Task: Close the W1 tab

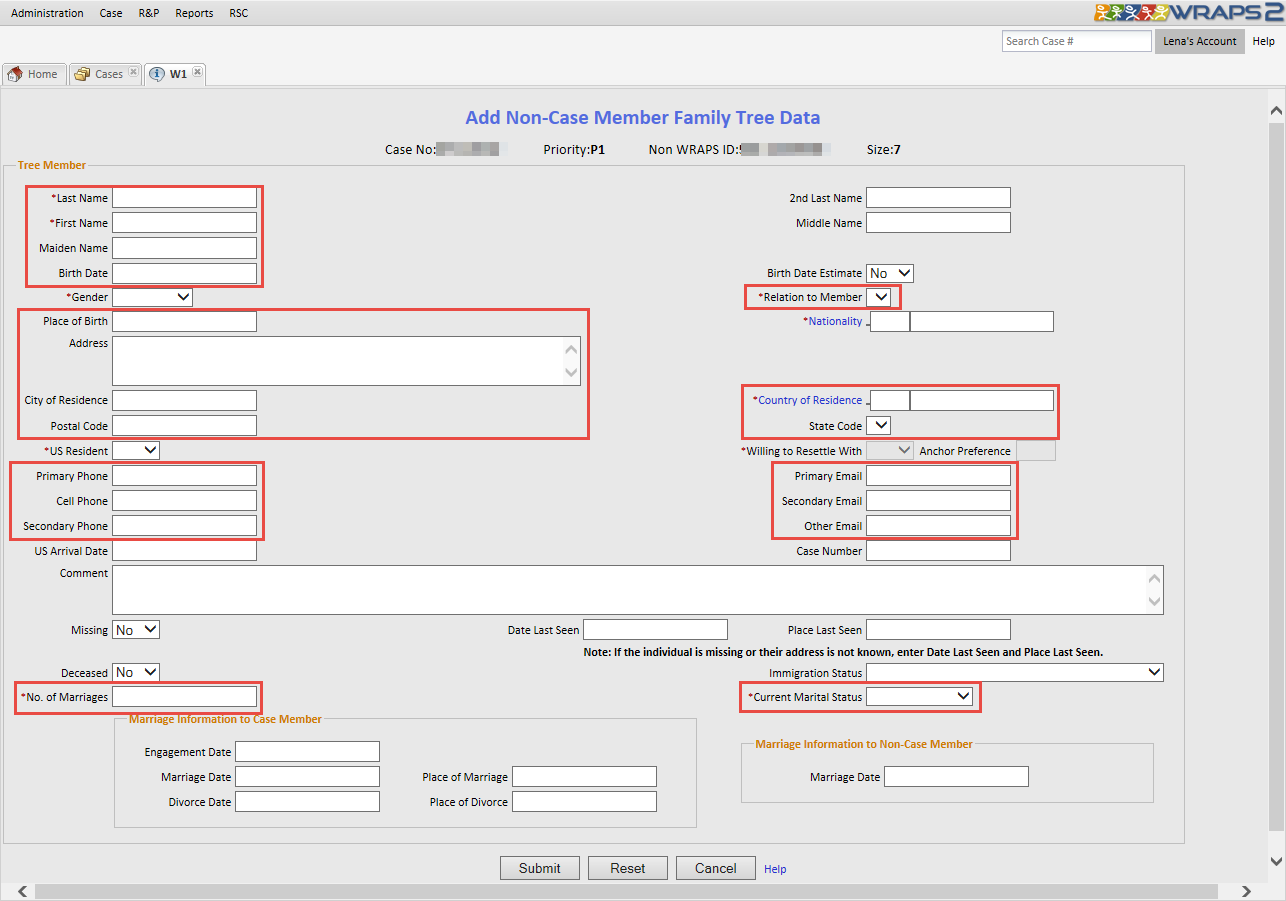Action: tap(198, 73)
